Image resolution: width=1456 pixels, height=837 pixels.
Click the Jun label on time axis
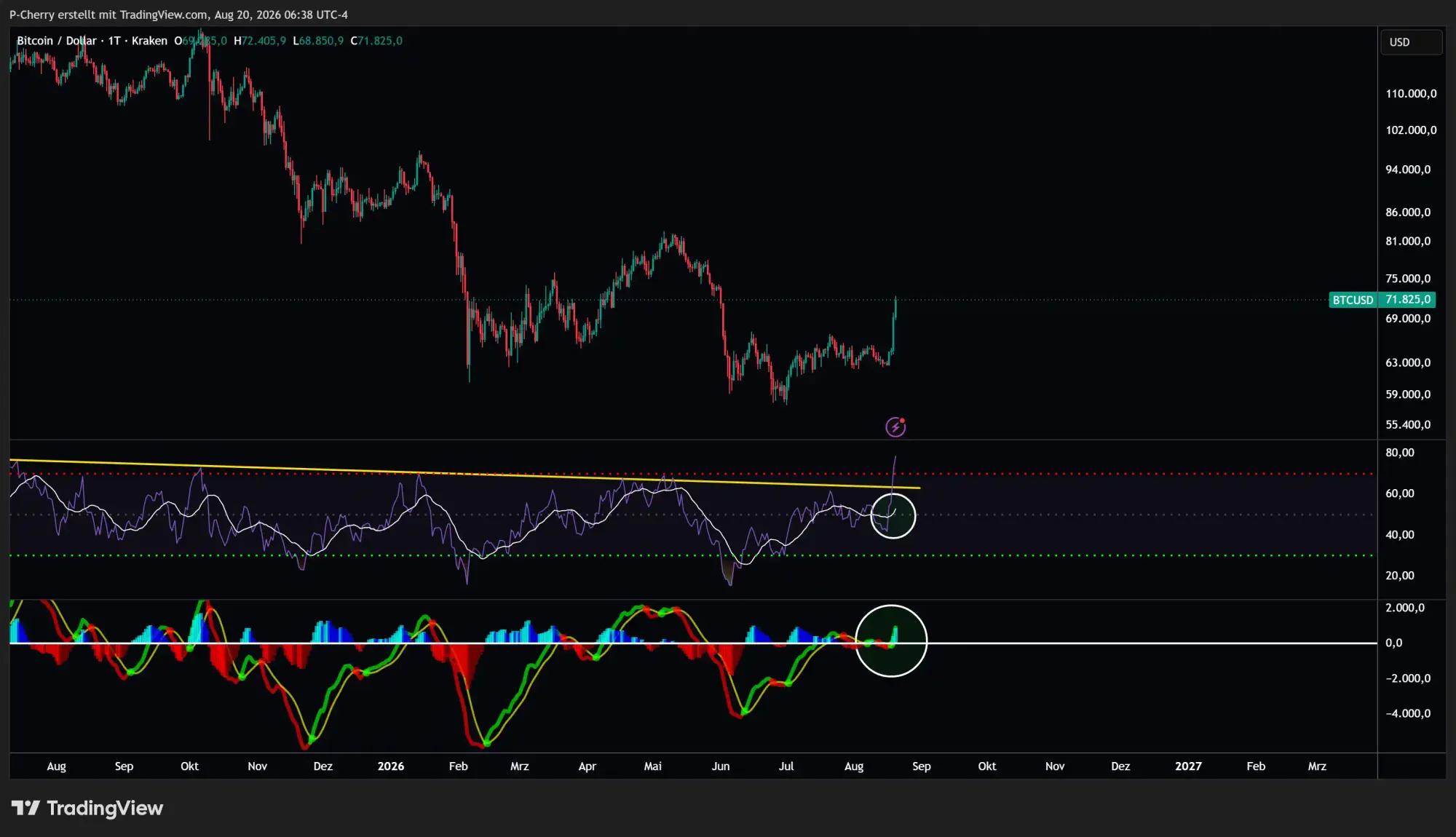[x=721, y=766]
